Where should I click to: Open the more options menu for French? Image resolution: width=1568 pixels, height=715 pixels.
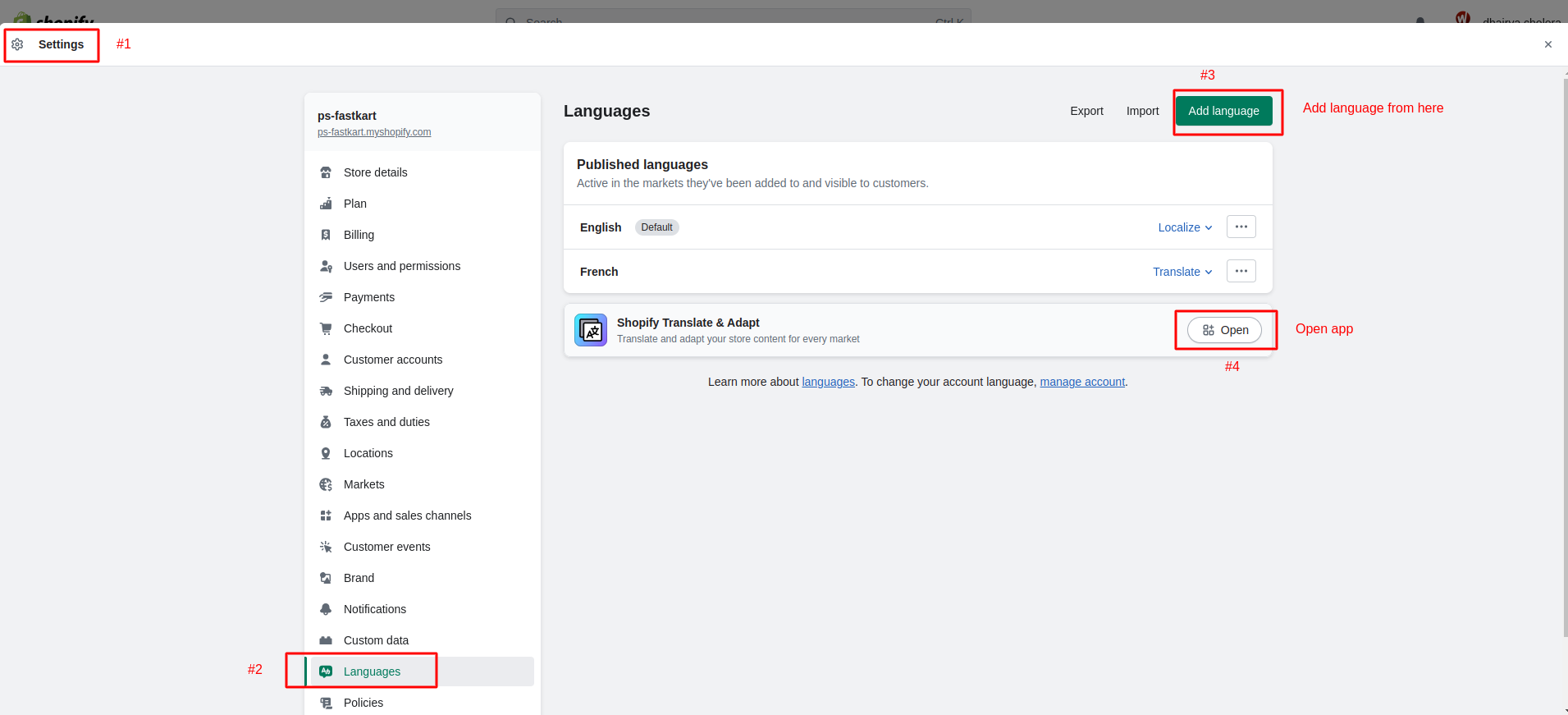(1241, 271)
